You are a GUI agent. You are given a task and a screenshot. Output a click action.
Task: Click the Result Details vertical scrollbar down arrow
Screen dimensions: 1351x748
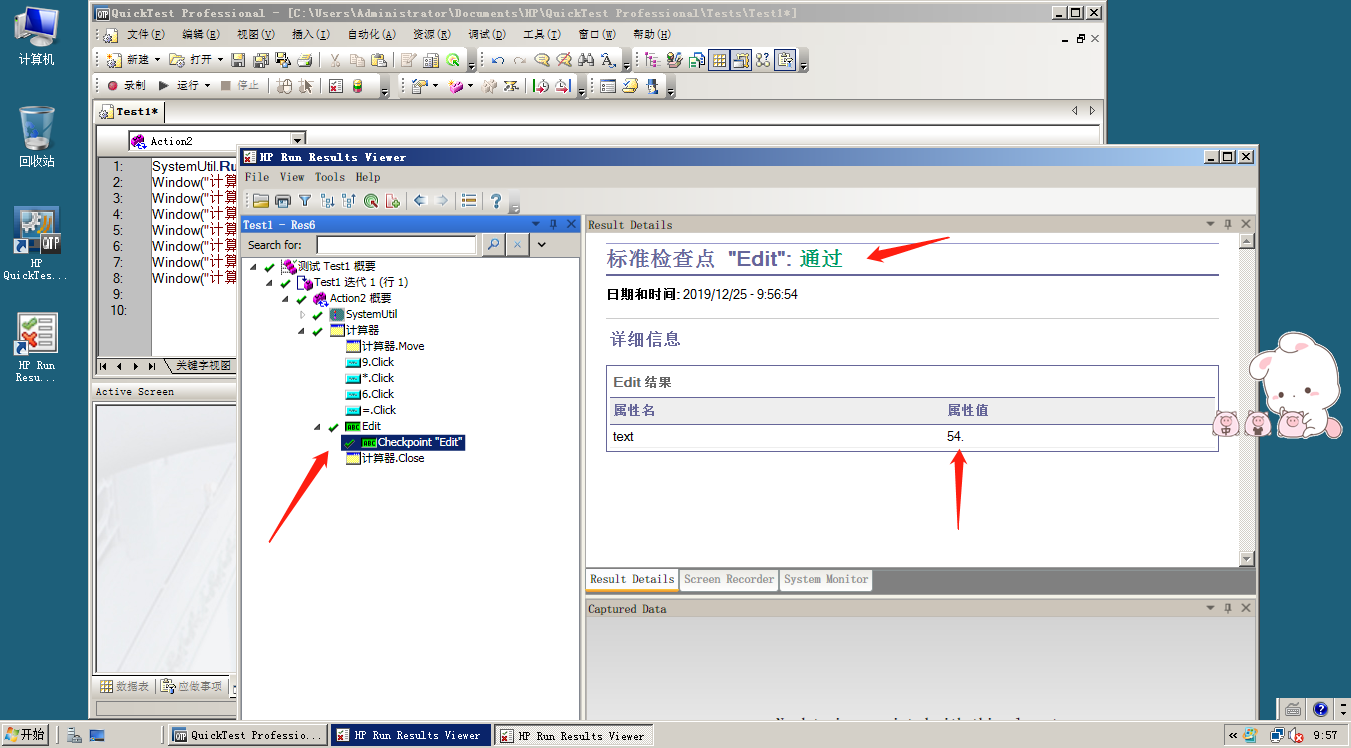[x=1246, y=559]
